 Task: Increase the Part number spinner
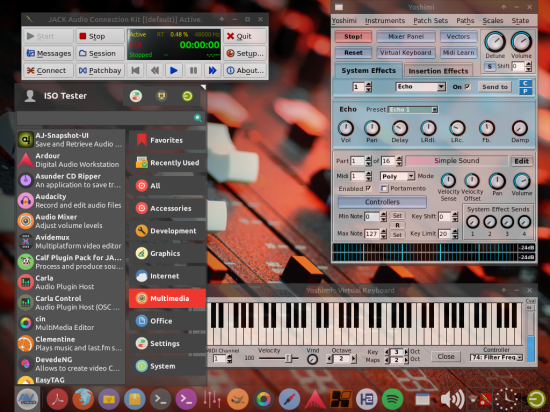coord(368,158)
